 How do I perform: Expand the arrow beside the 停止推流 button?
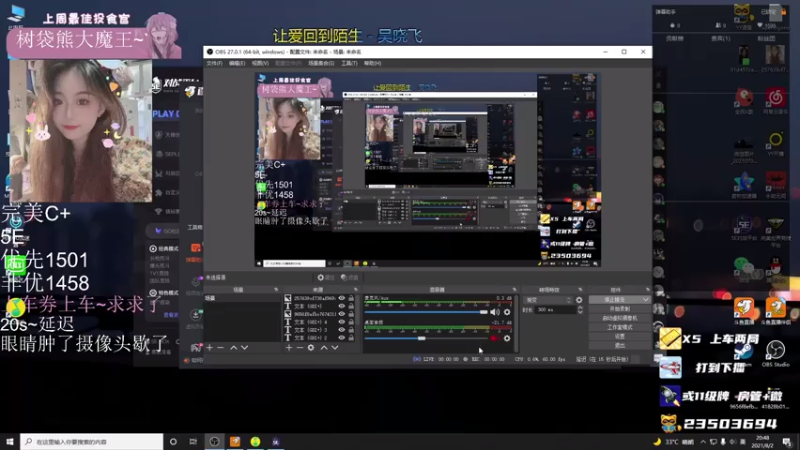pyautogui.click(x=646, y=299)
